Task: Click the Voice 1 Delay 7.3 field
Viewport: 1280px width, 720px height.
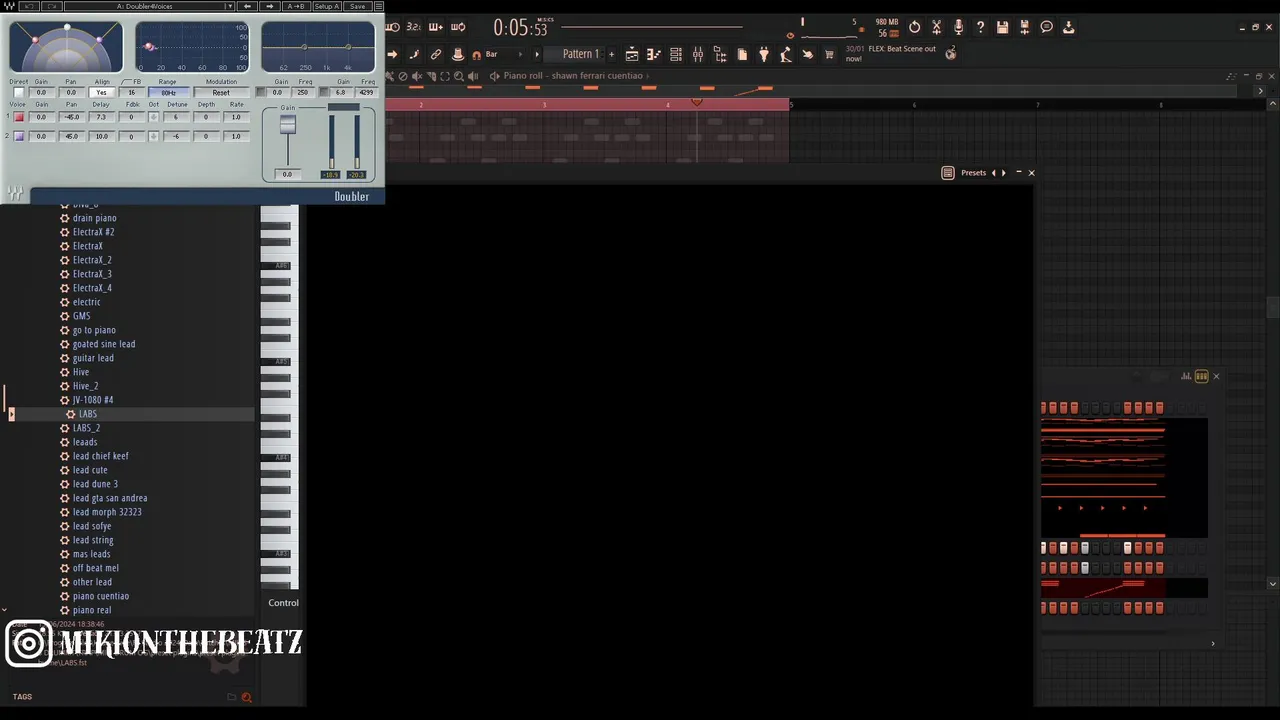Action: point(101,117)
